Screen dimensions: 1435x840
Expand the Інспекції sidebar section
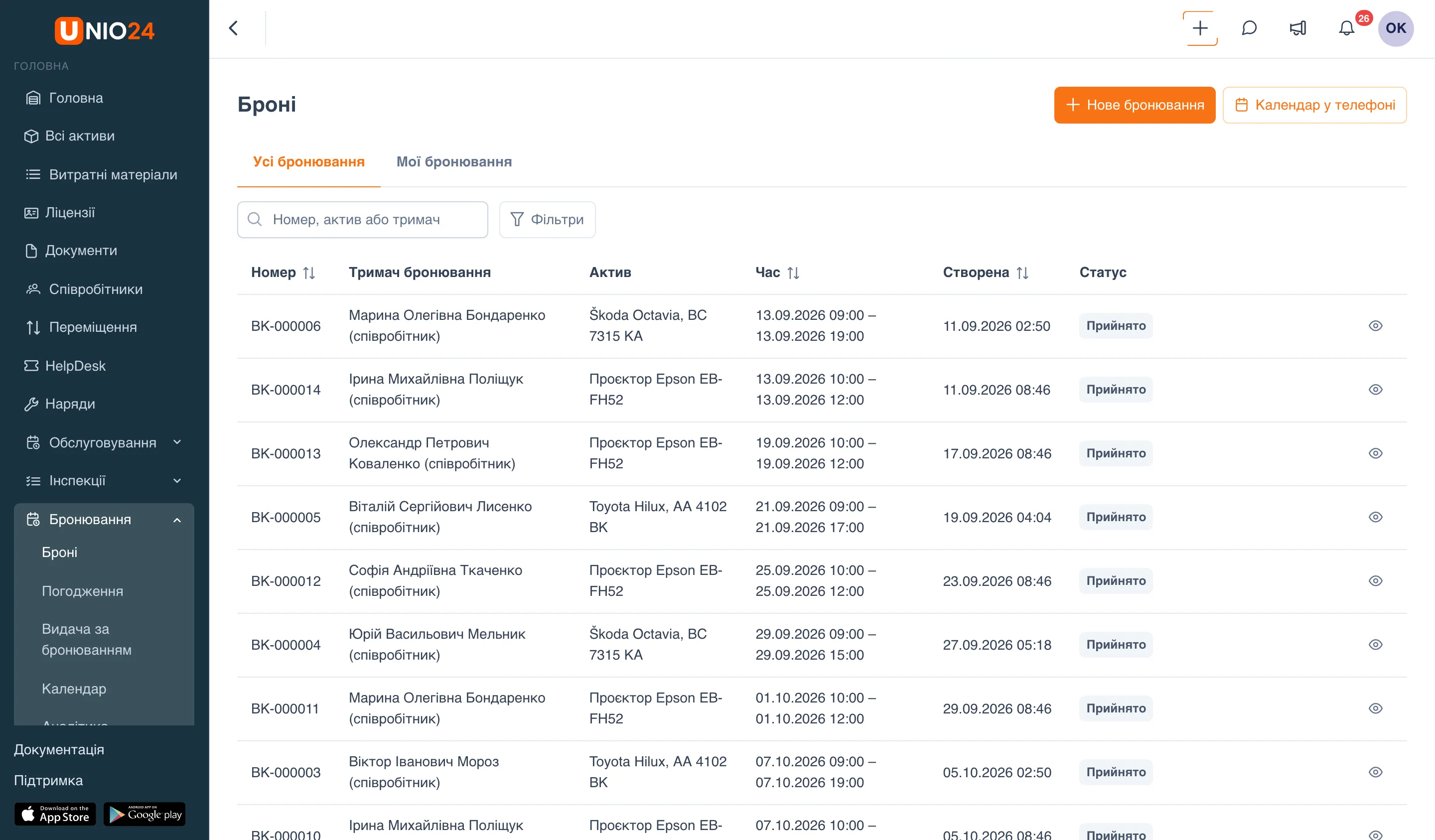pos(104,481)
